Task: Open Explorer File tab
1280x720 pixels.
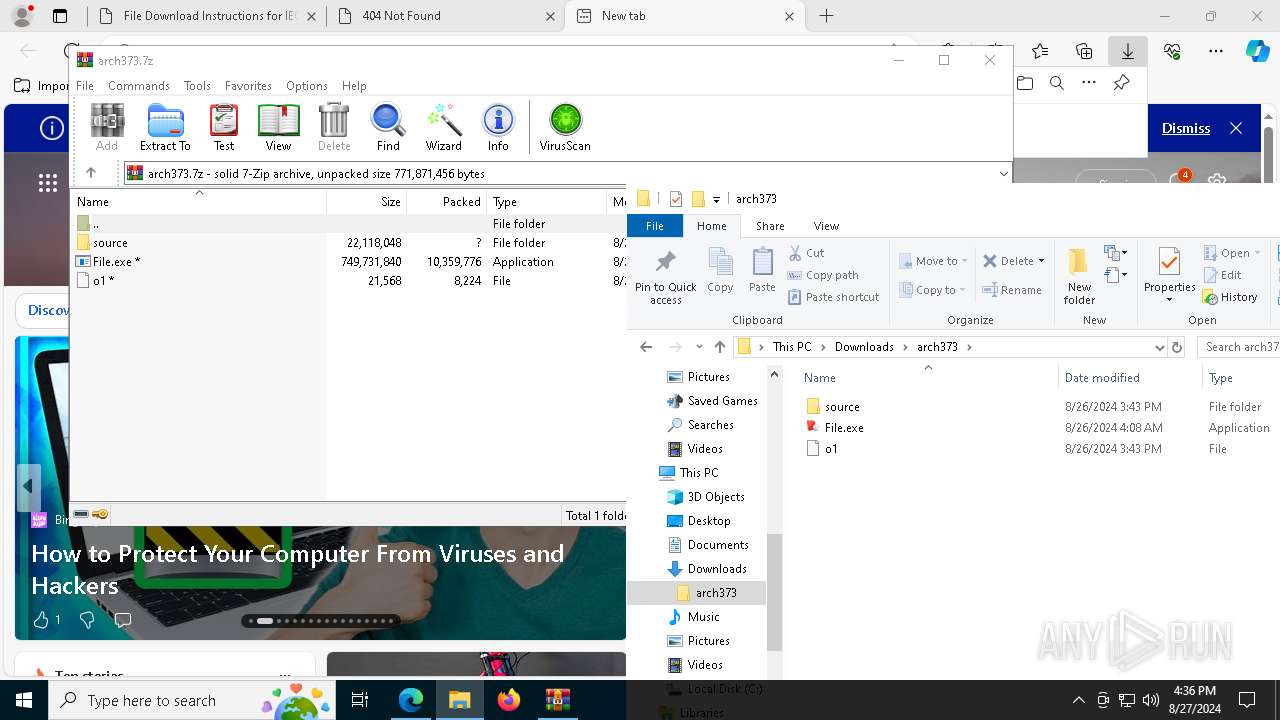Action: (655, 226)
